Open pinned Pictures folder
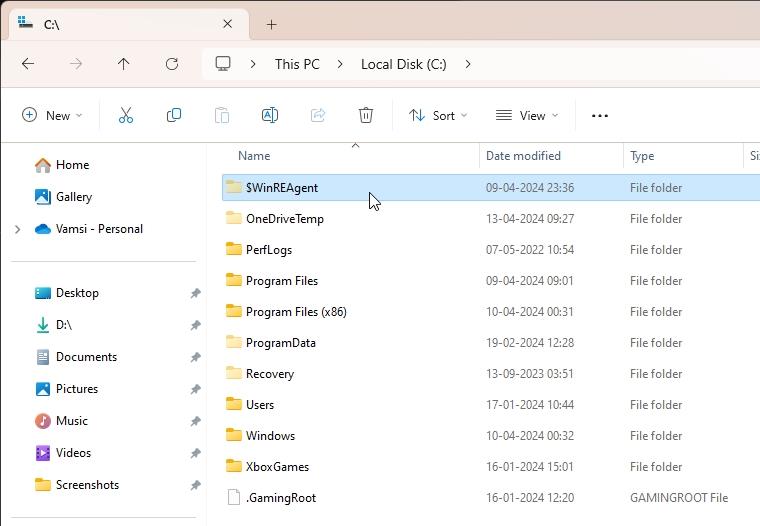Image resolution: width=760 pixels, height=526 pixels. (x=66, y=389)
